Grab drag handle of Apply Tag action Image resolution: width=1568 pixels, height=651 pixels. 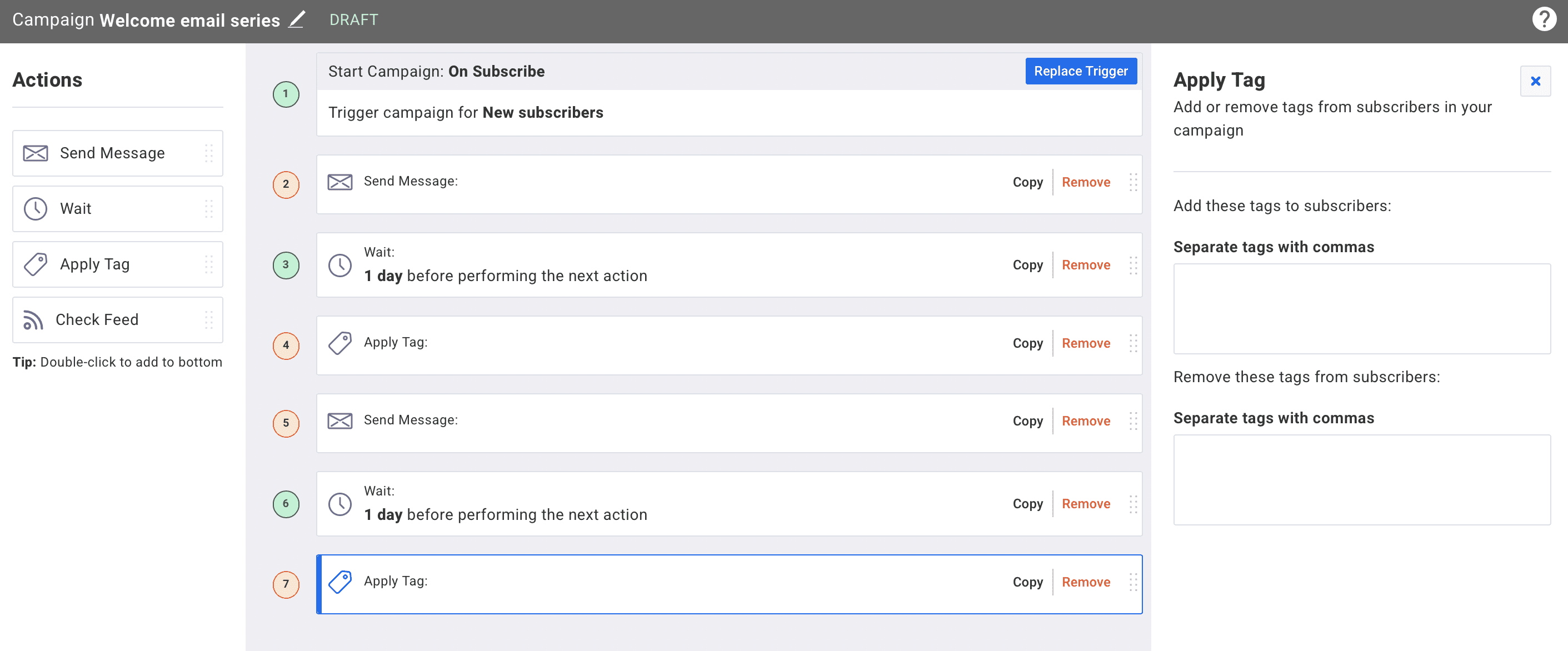209,264
